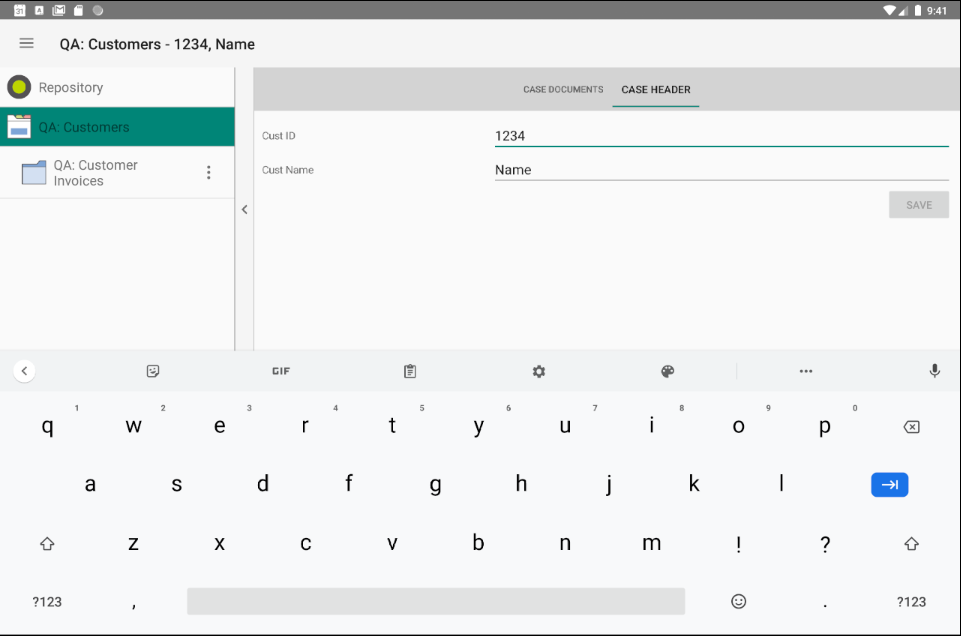
Task: Collapse the repository sidebar panel
Action: pos(244,209)
